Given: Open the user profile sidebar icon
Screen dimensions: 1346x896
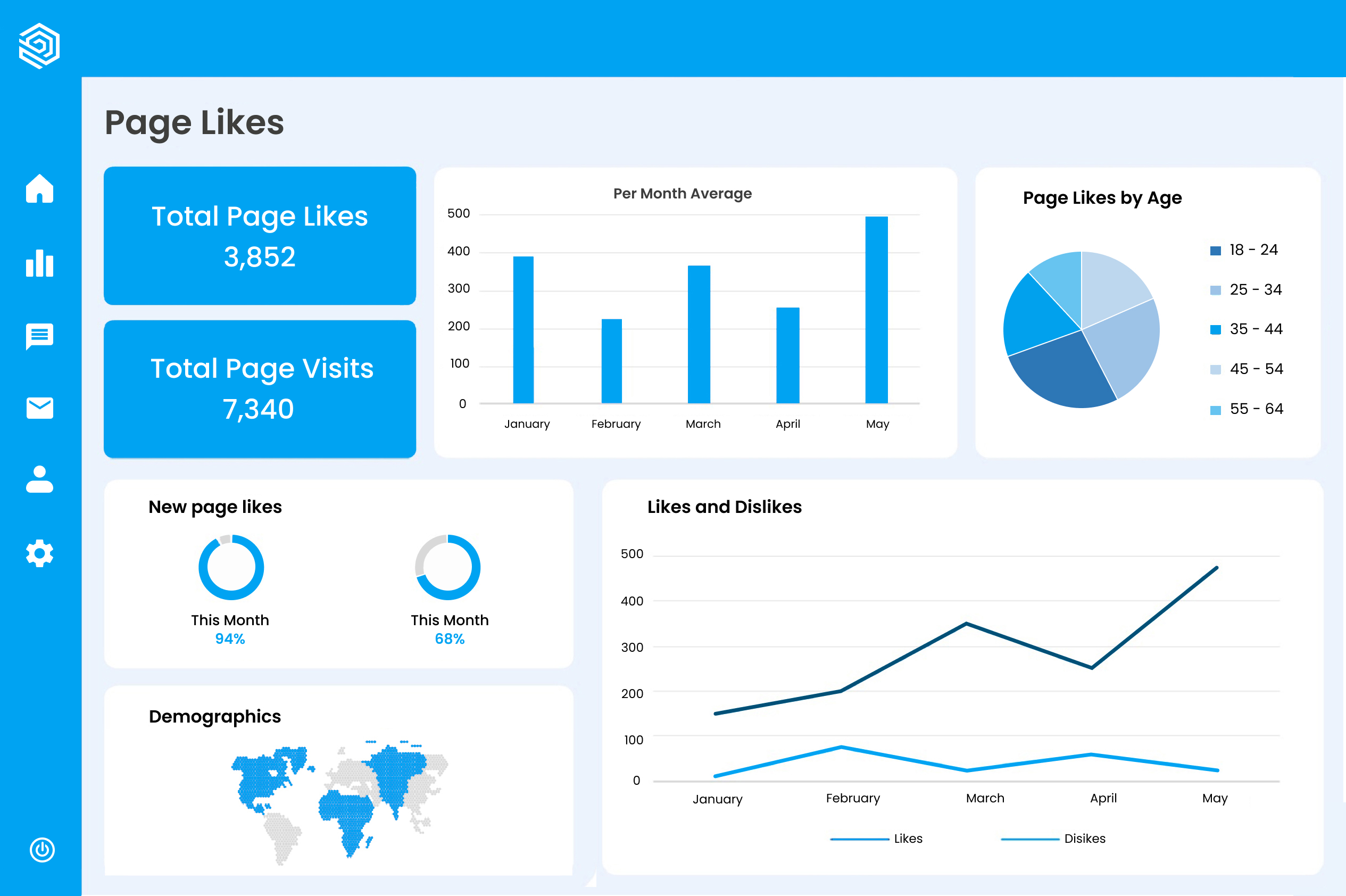Looking at the screenshot, I should 39,479.
